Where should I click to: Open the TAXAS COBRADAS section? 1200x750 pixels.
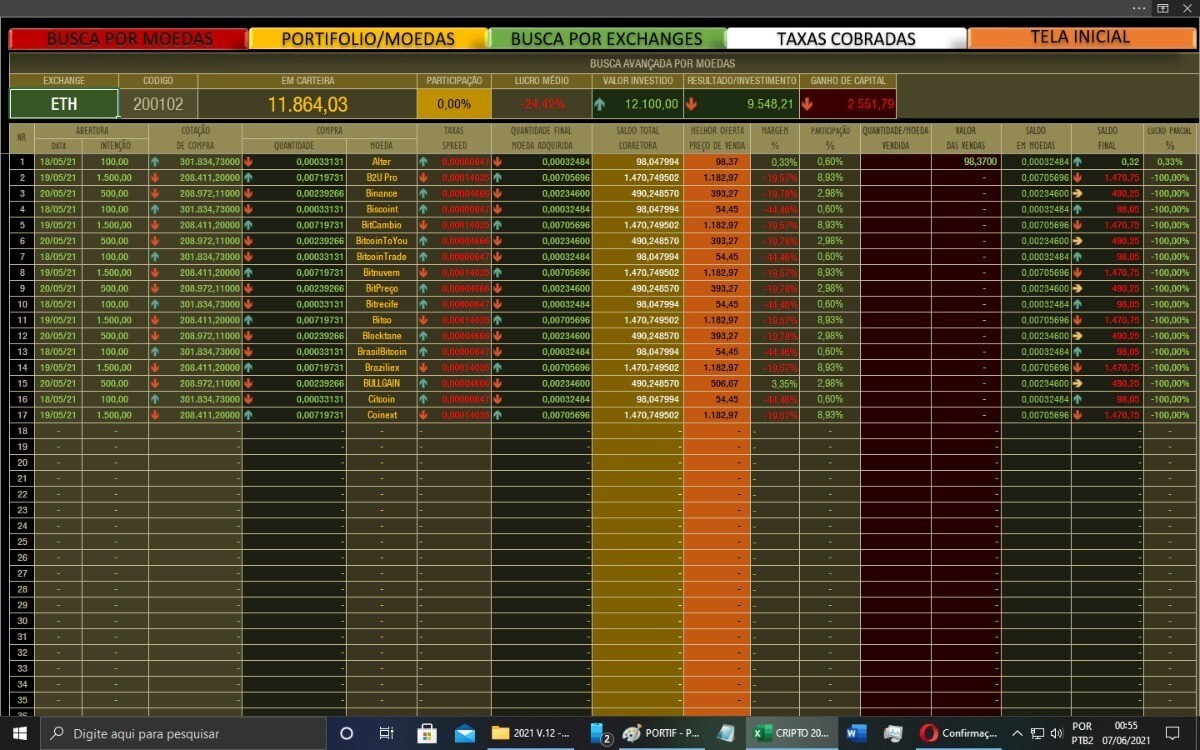[846, 39]
